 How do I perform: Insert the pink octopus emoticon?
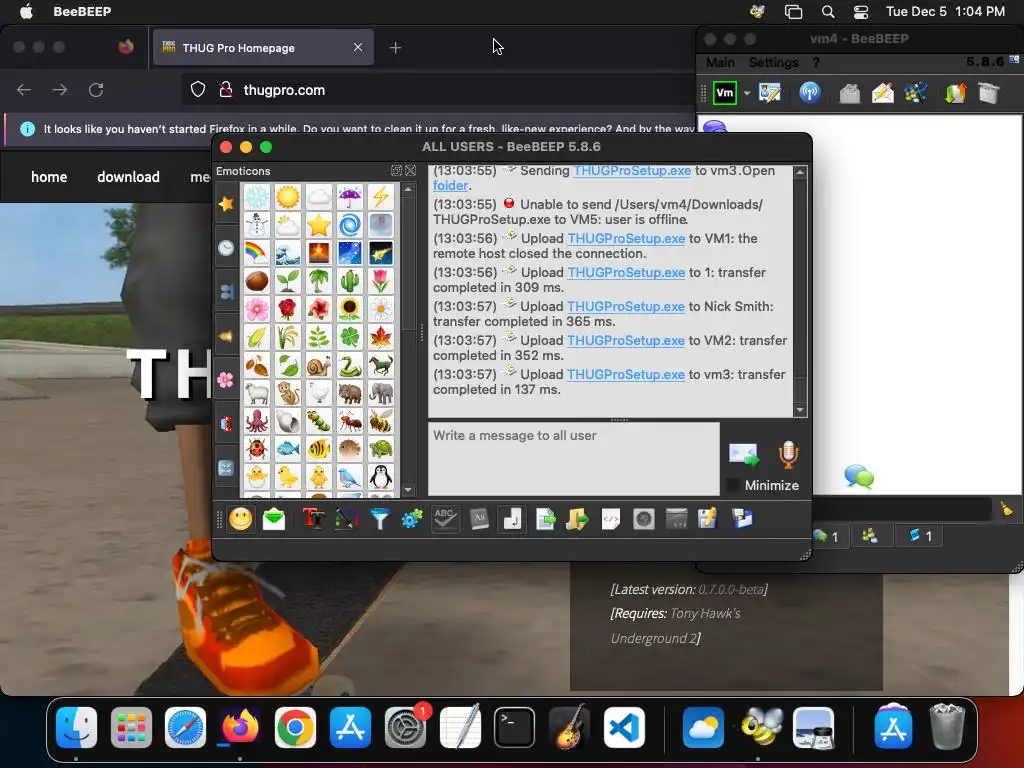tap(257, 421)
